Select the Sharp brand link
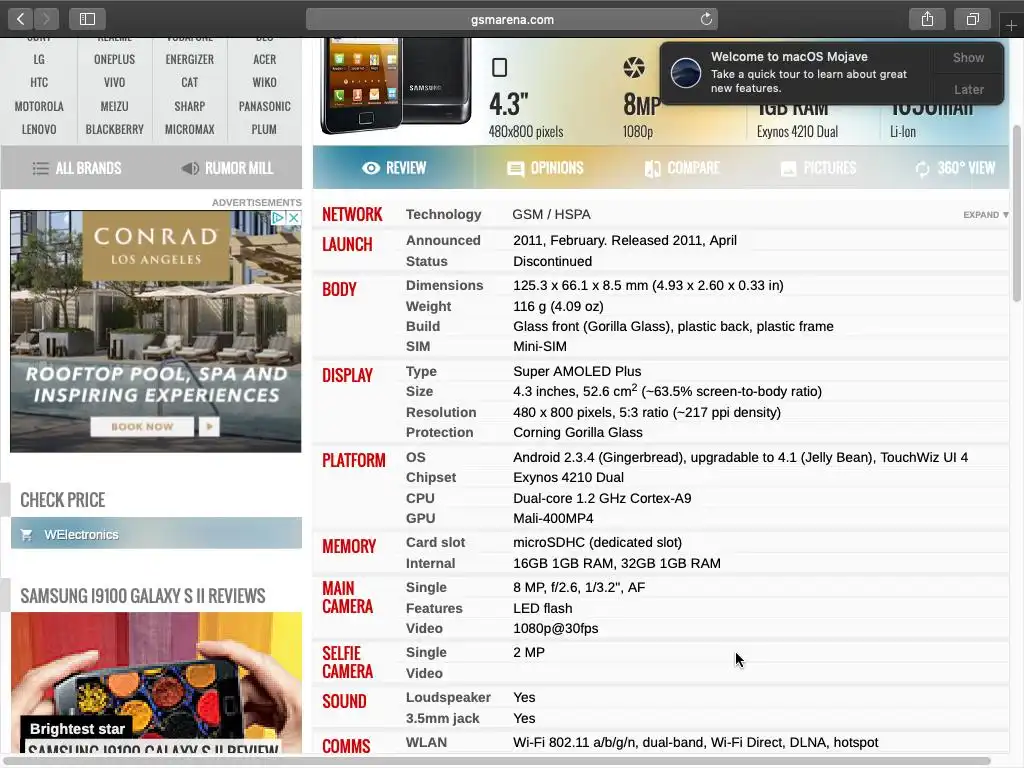Screen dimensions: 1024x768 [x=189, y=106]
